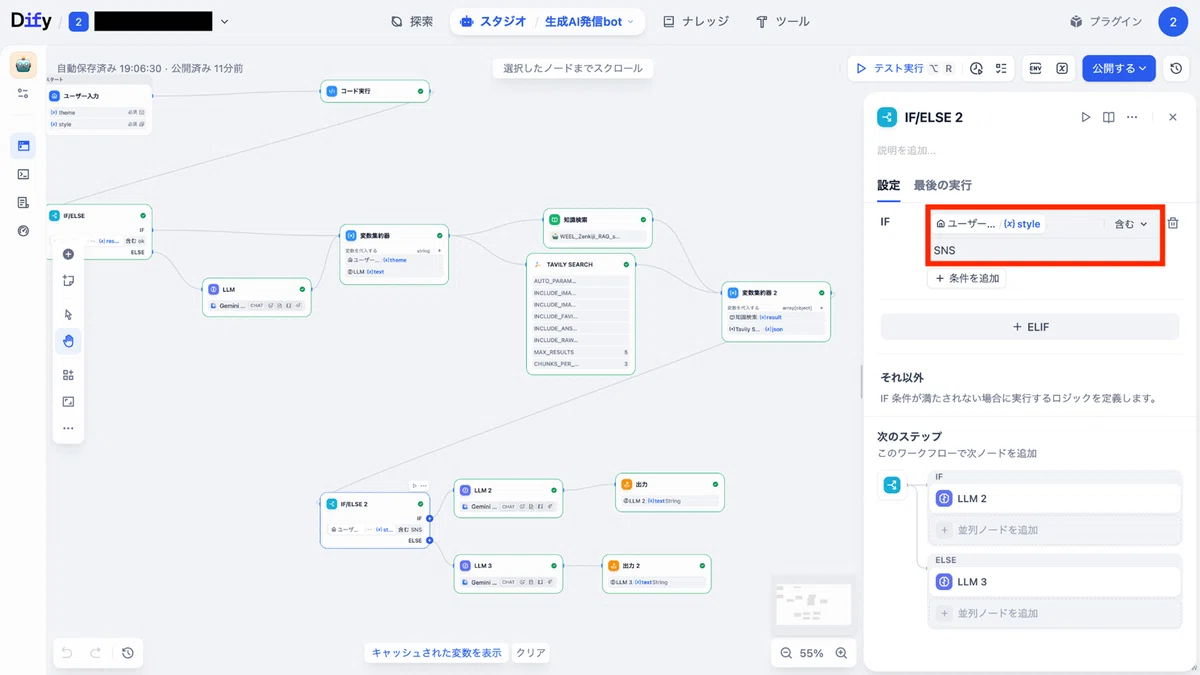Image resolution: width=1200 pixels, height=675 pixels.
Task: Add parallel node under LLM 3
Action: click(x=1055, y=613)
